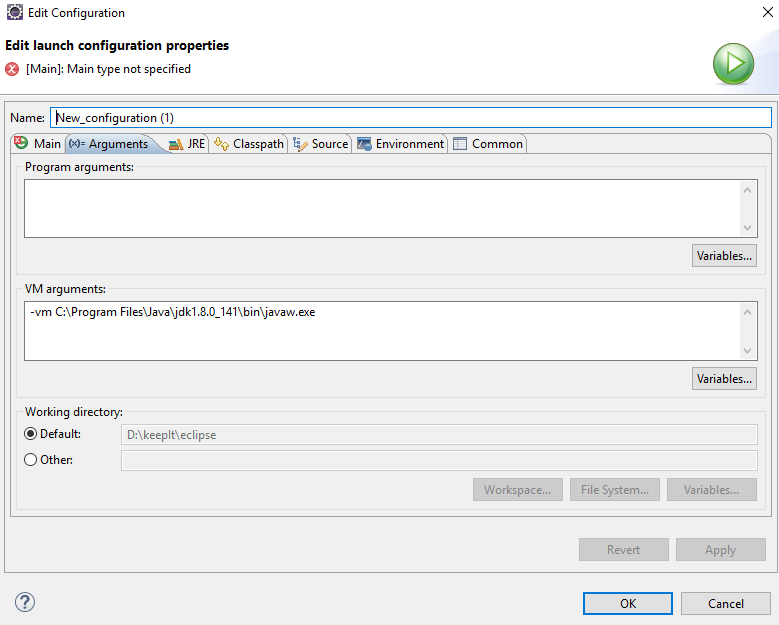779x625 pixels.
Task: Click inside the Program arguments text area
Action: 380,208
